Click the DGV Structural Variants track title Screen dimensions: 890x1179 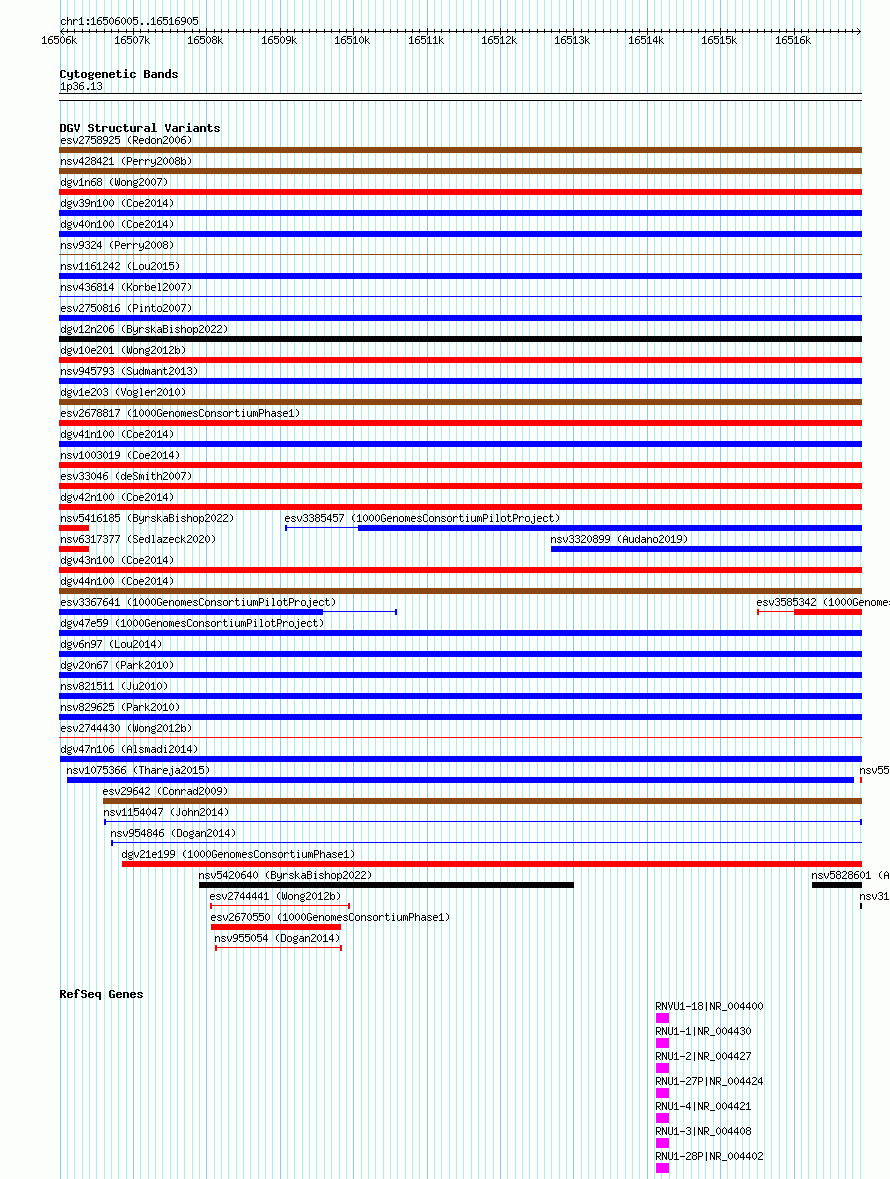tap(140, 129)
